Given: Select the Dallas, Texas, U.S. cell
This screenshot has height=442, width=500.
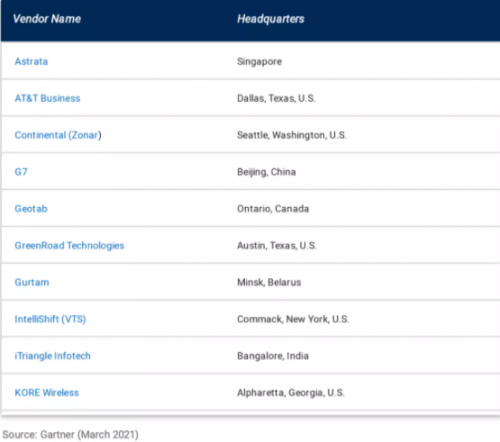Looking at the screenshot, I should 276,98.
